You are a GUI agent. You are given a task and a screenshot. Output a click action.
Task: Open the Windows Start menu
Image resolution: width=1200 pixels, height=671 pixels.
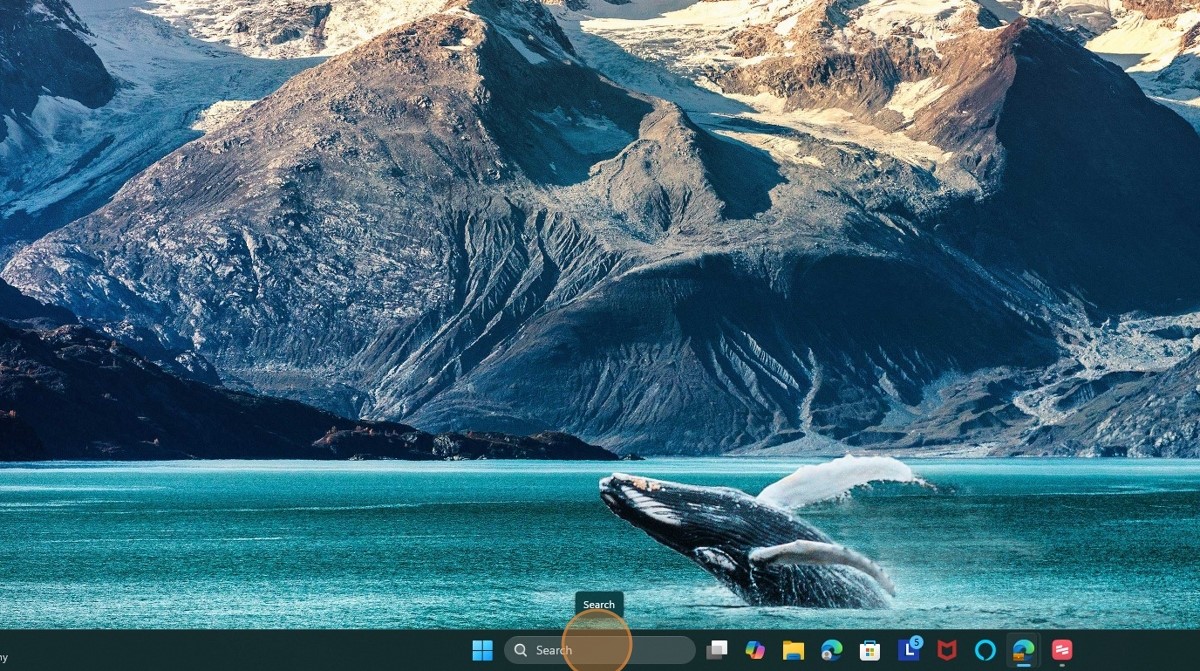pos(482,650)
